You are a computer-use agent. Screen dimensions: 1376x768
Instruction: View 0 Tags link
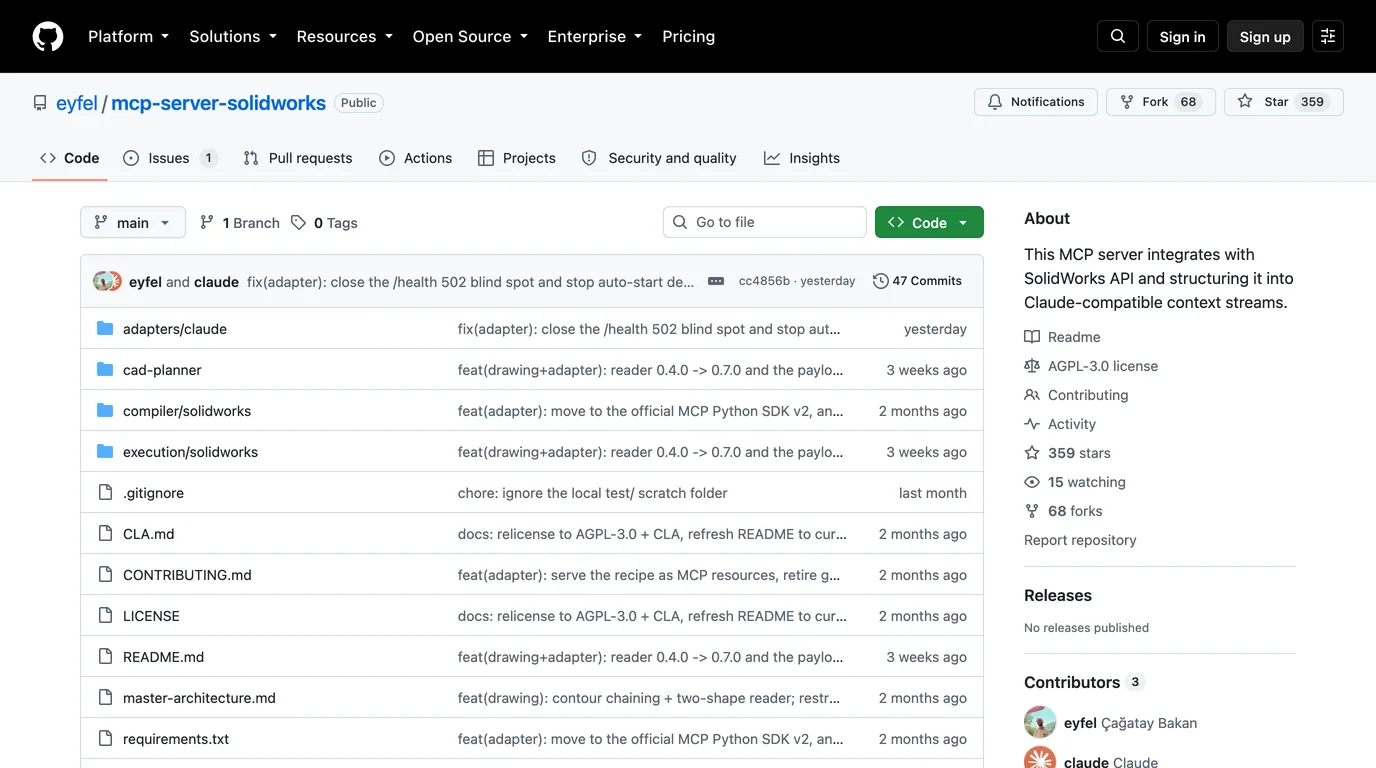click(x=324, y=222)
